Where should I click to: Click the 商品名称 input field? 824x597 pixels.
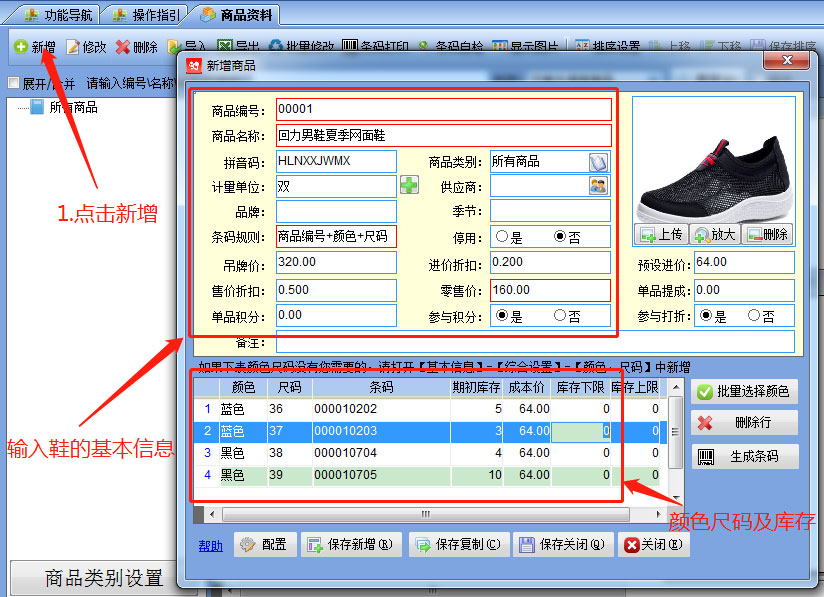443,135
